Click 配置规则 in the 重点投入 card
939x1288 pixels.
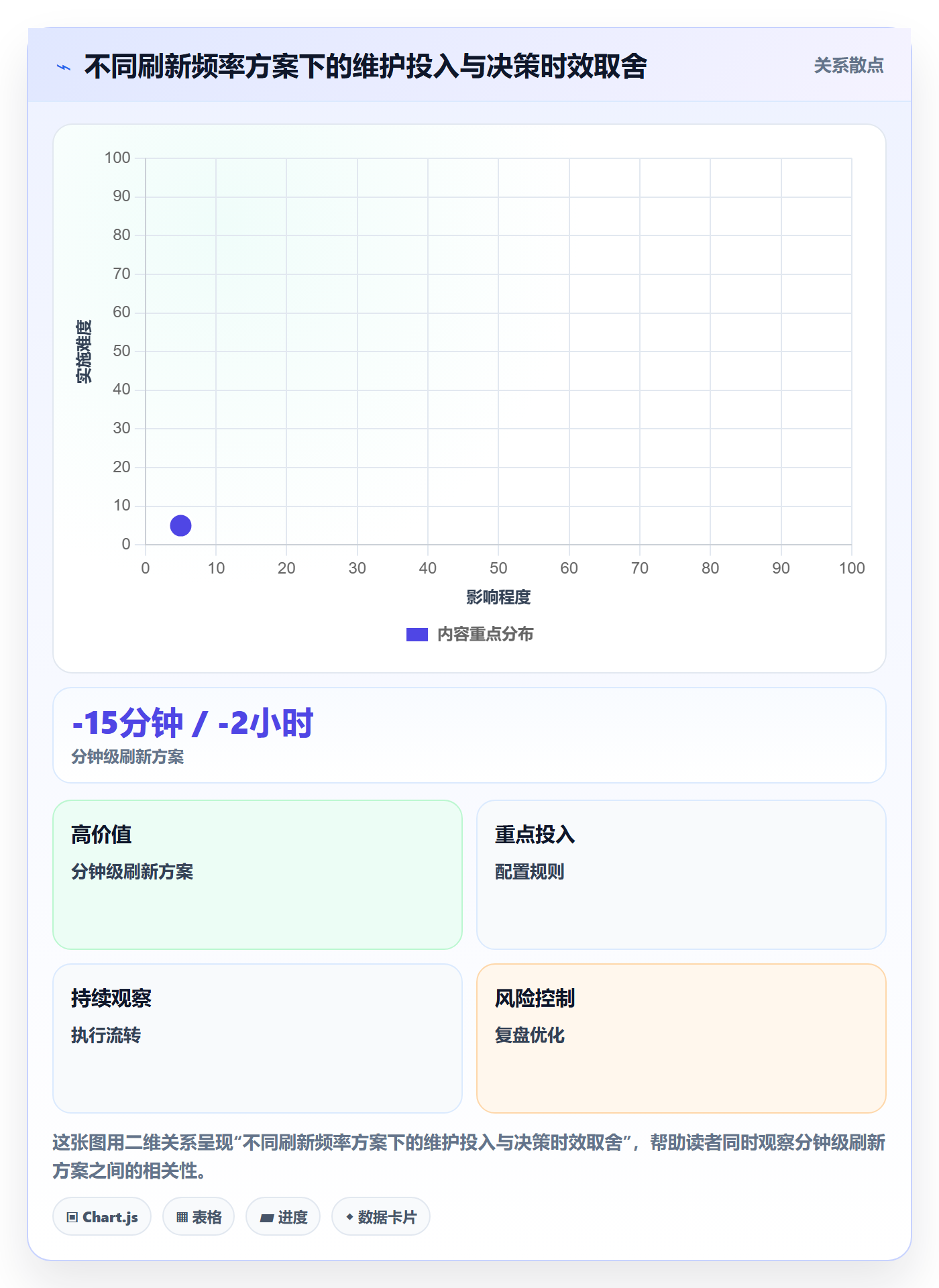pyautogui.click(x=529, y=872)
